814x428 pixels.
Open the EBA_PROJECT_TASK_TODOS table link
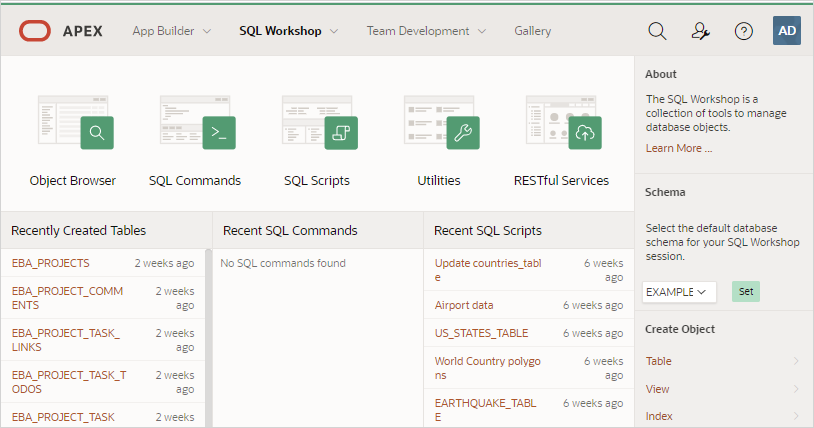69,382
